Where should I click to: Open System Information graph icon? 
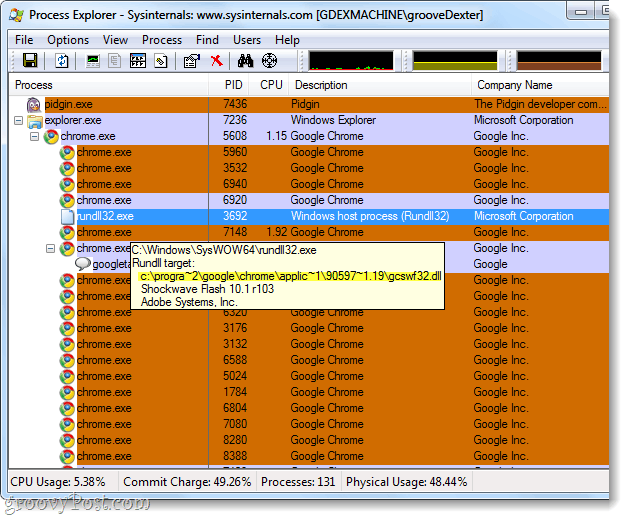click(93, 61)
